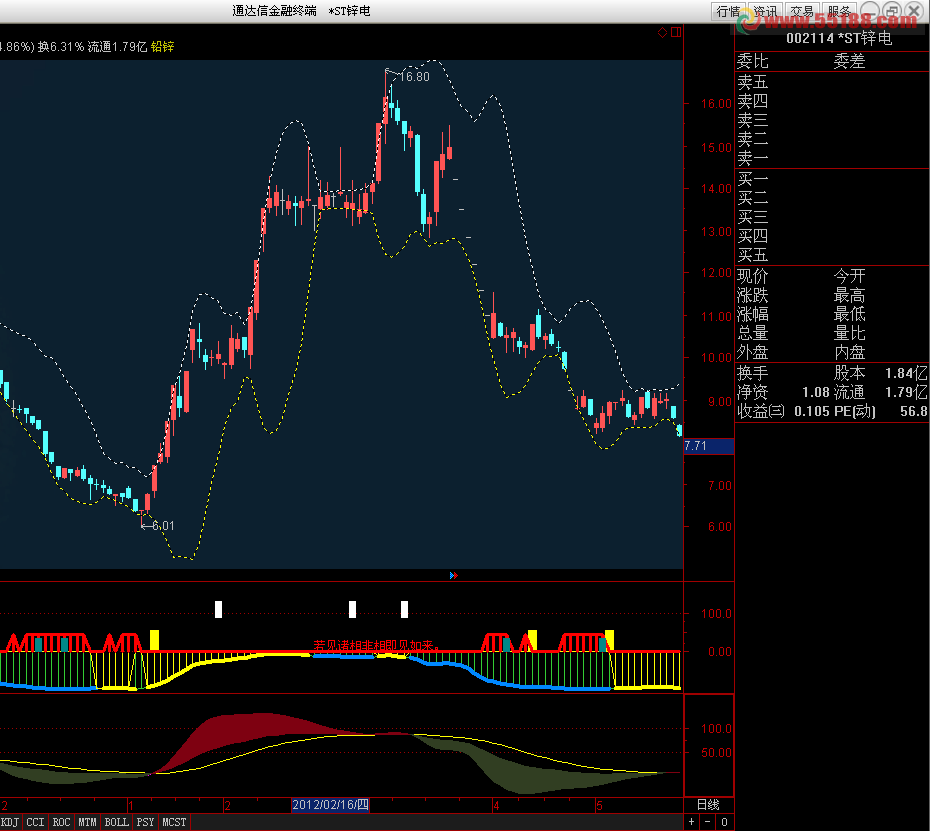Click the 7.71 current price tag
This screenshot has width=930, height=831.
click(x=709, y=446)
